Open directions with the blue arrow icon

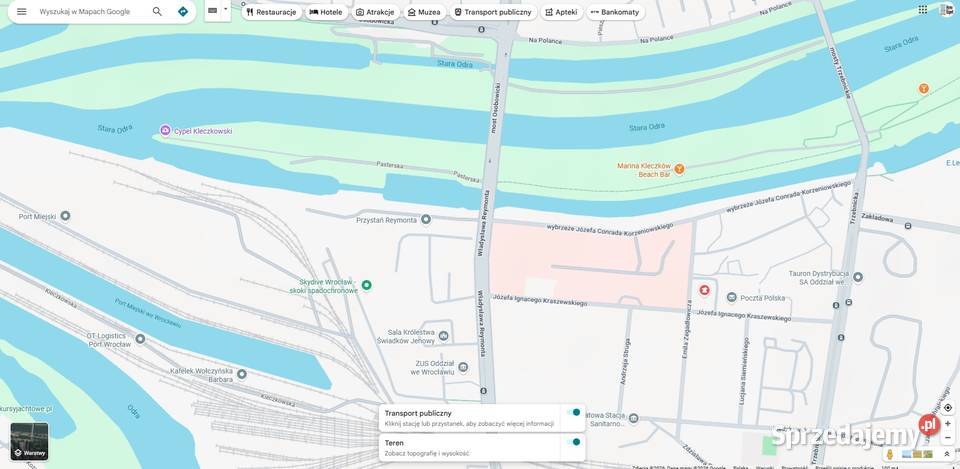coord(182,12)
